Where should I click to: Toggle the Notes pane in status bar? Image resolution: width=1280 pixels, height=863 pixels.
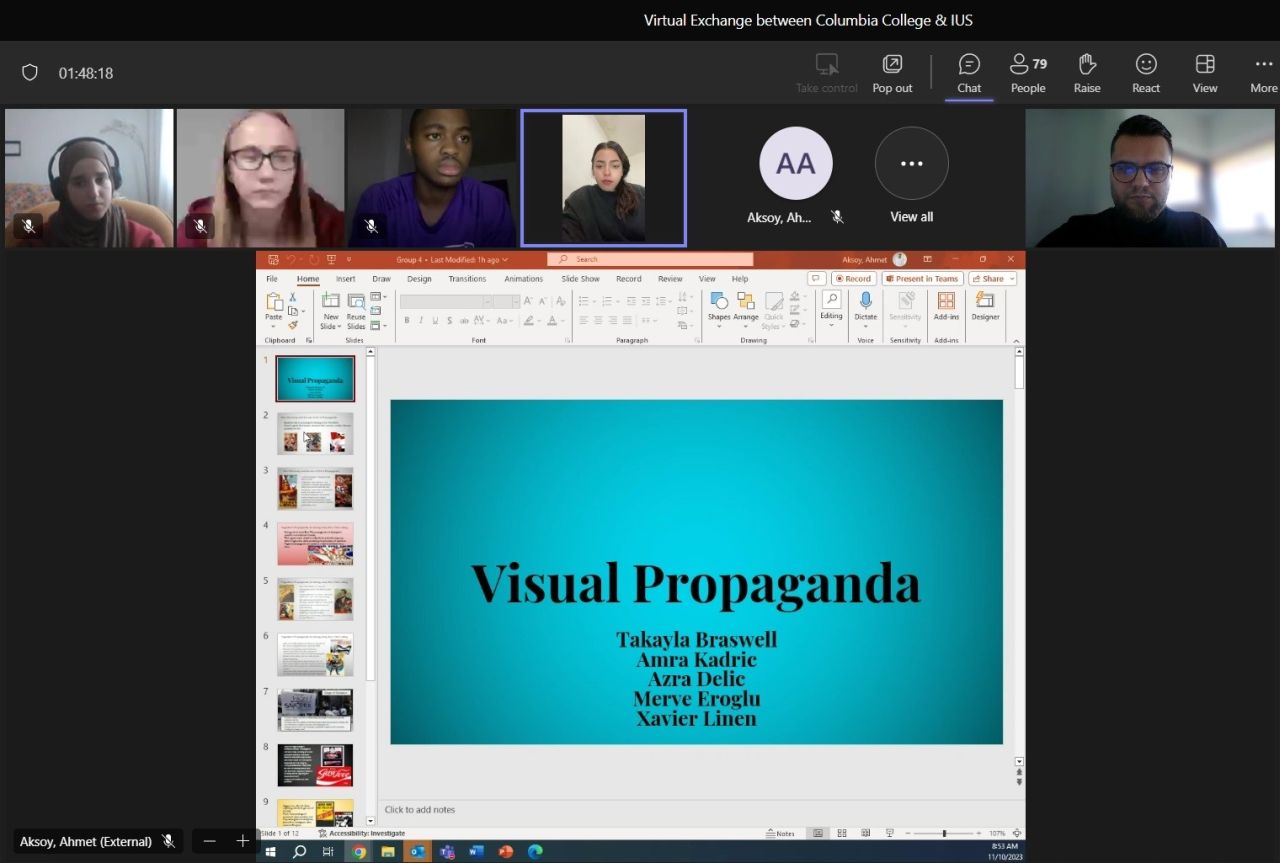780,833
